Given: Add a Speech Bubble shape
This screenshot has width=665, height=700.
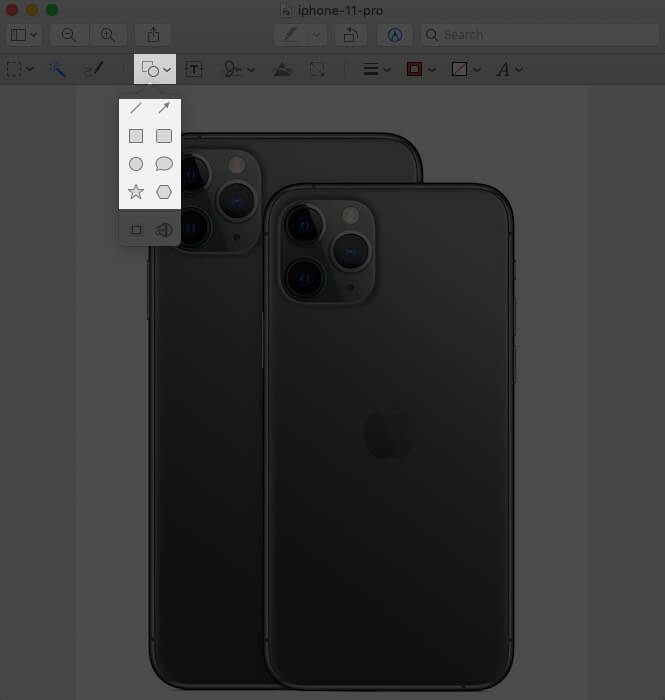Looking at the screenshot, I should coord(164,164).
